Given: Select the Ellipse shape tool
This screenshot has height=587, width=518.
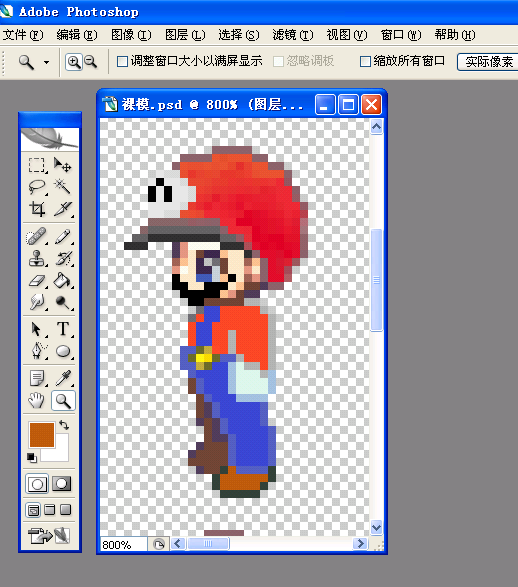Looking at the screenshot, I should [63, 351].
